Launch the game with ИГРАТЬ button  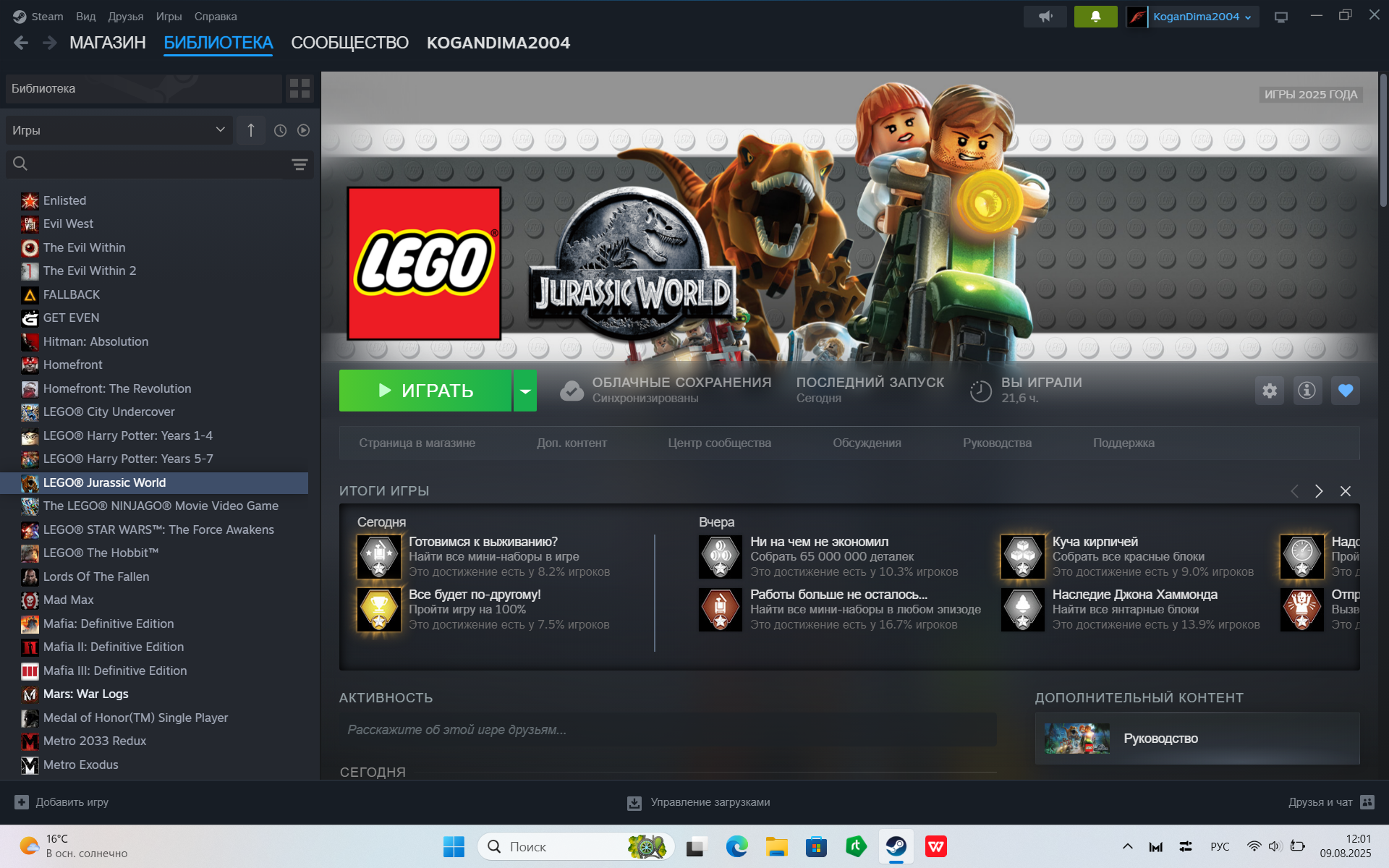[425, 391]
